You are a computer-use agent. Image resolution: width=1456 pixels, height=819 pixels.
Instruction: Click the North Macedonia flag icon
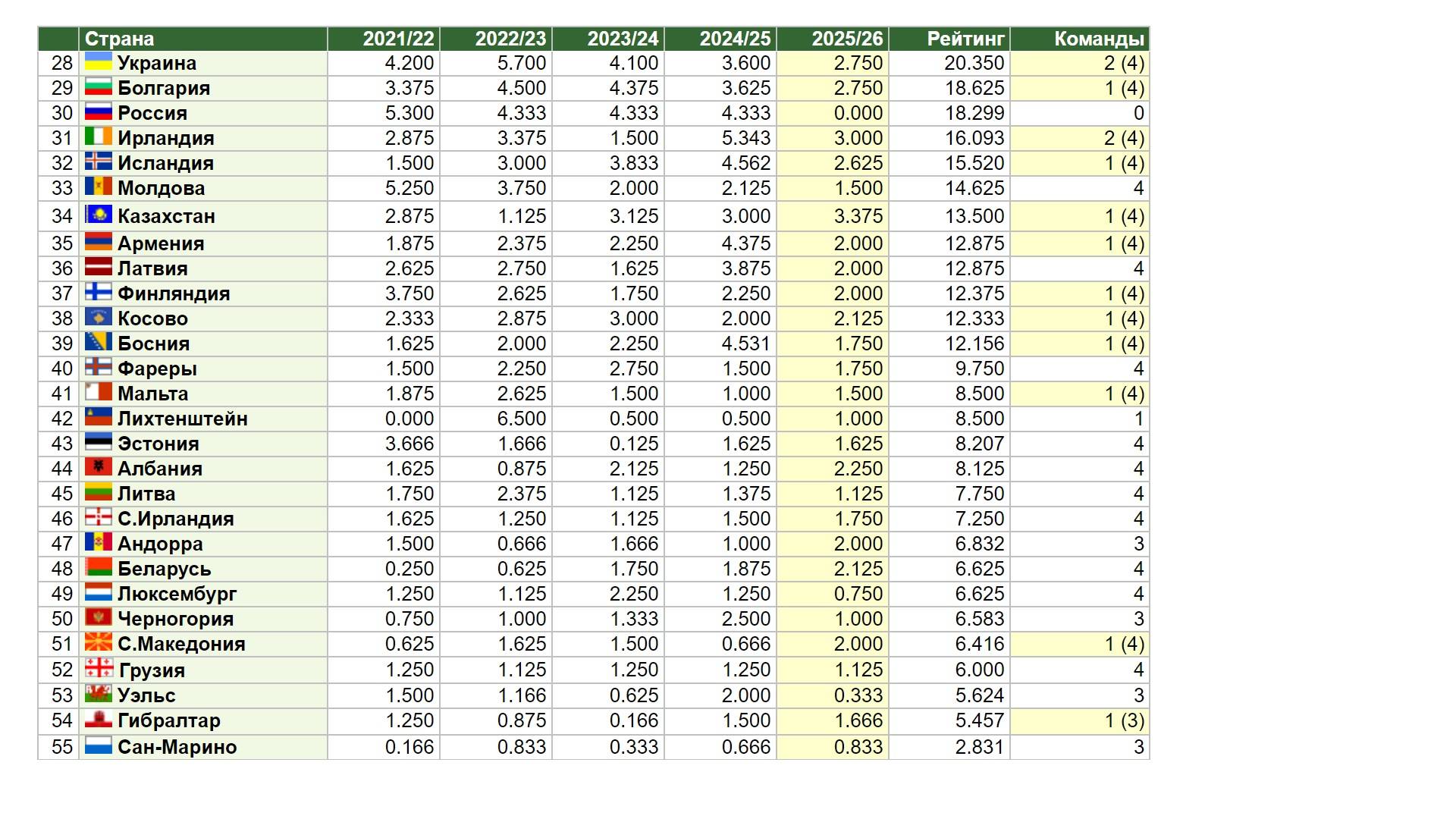pos(98,643)
